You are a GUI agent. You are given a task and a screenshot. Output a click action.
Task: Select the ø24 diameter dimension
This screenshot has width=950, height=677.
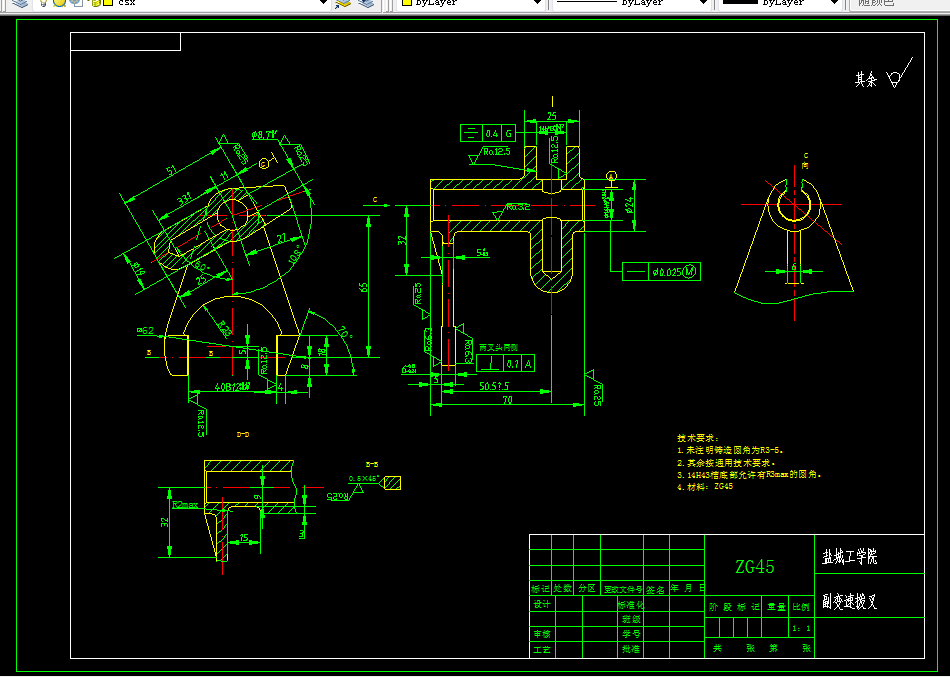click(629, 205)
